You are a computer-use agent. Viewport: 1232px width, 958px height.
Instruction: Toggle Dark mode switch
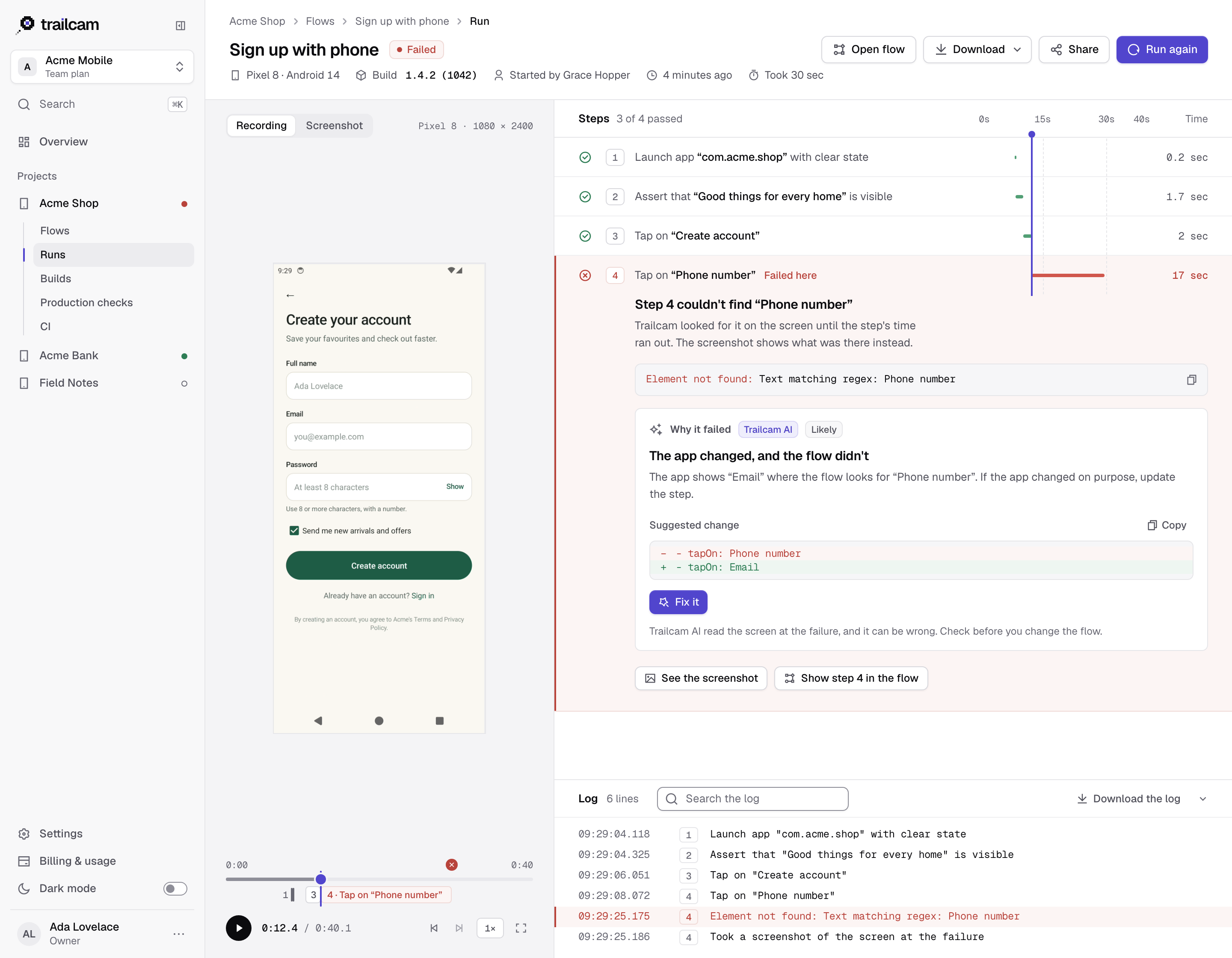[175, 889]
